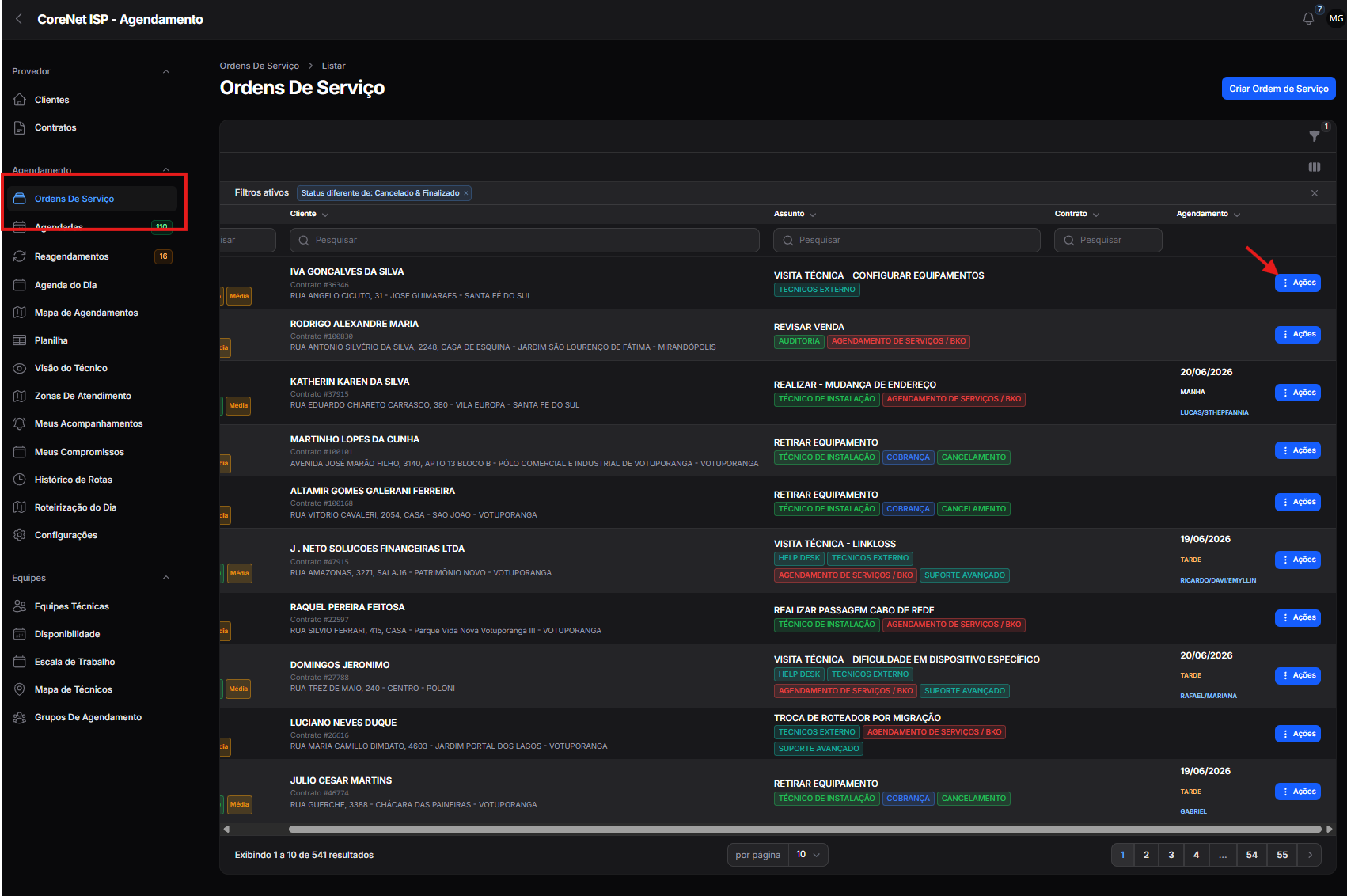Open Clientes menu item
The image size is (1347, 896).
(x=51, y=100)
